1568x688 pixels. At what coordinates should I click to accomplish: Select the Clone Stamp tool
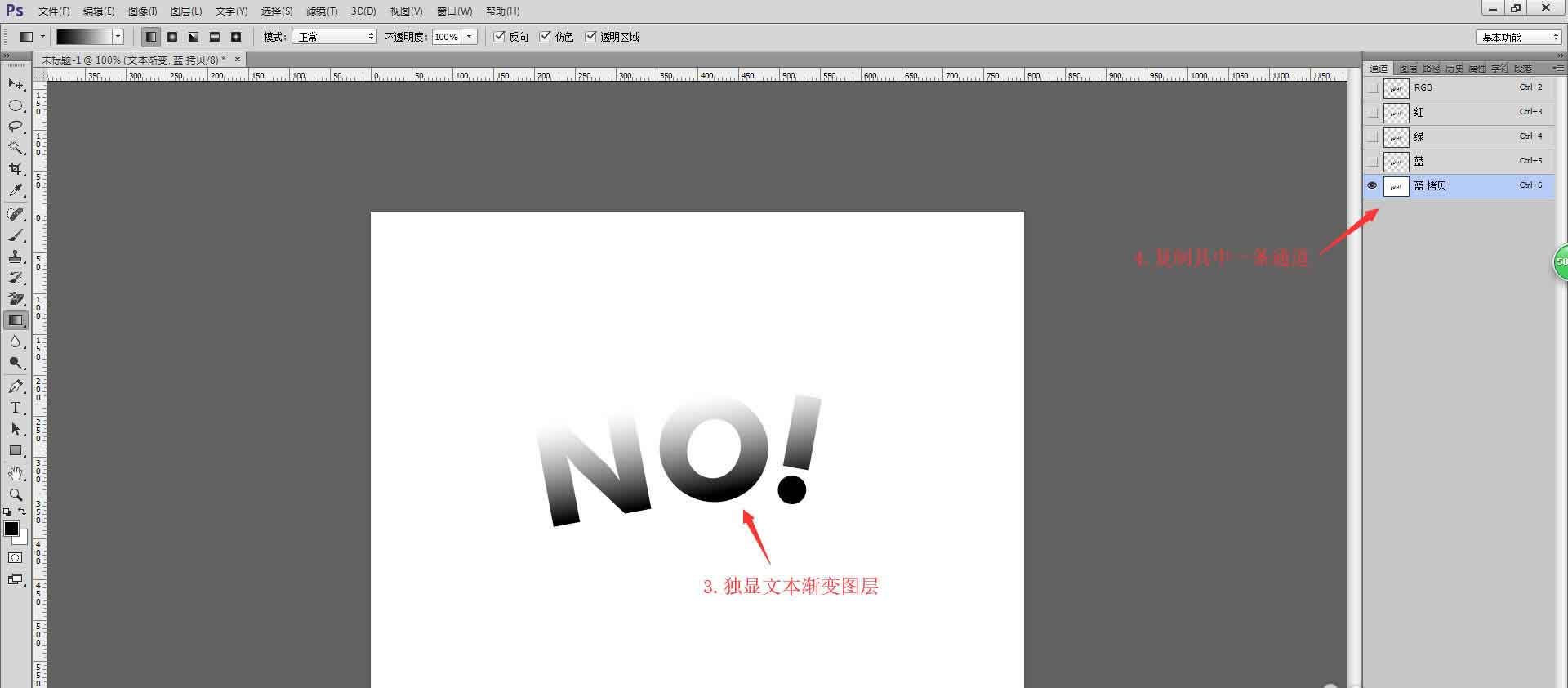tap(16, 257)
